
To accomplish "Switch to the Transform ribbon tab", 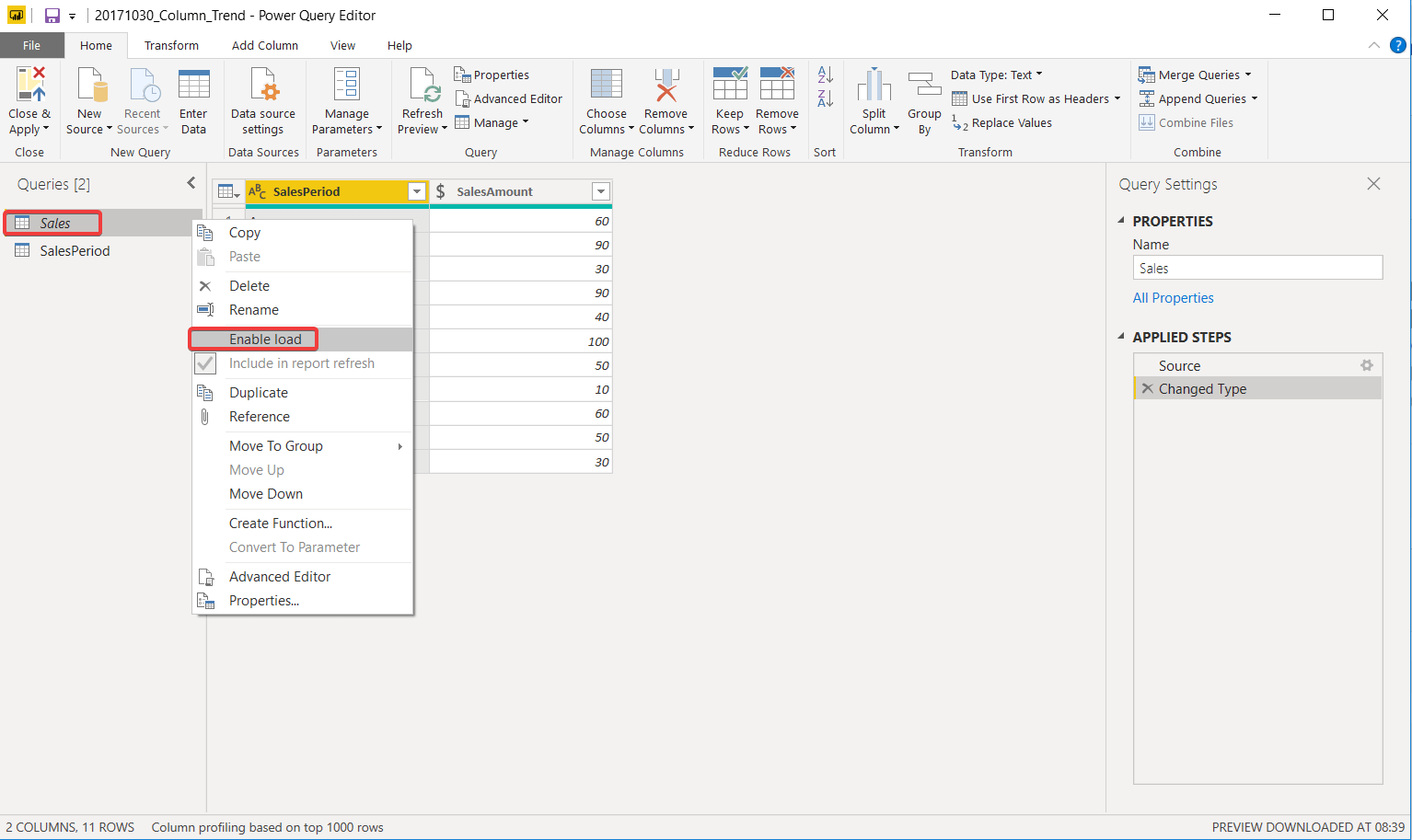I will point(171,45).
